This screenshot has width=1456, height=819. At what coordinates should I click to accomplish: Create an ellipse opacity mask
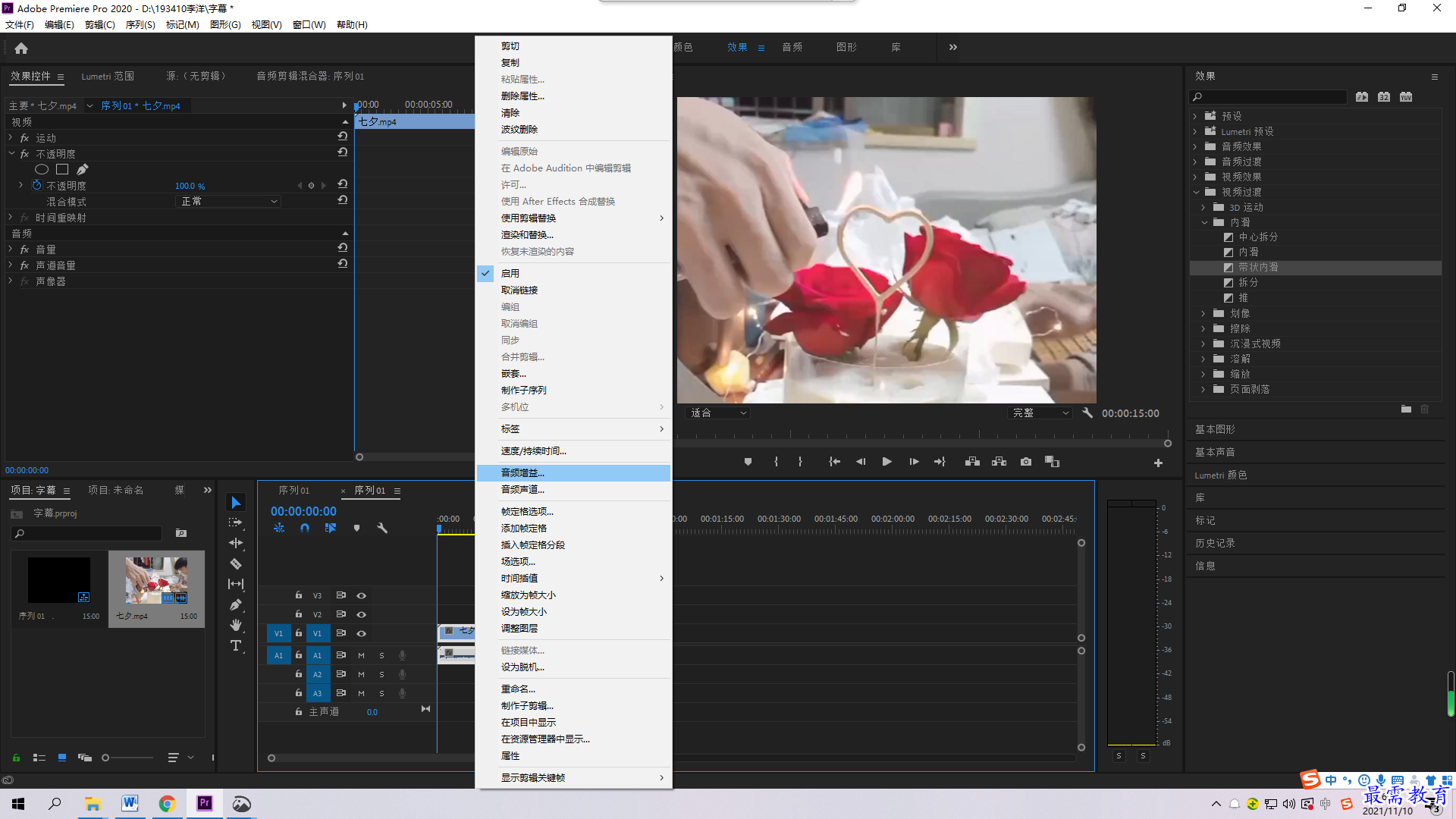(x=42, y=169)
